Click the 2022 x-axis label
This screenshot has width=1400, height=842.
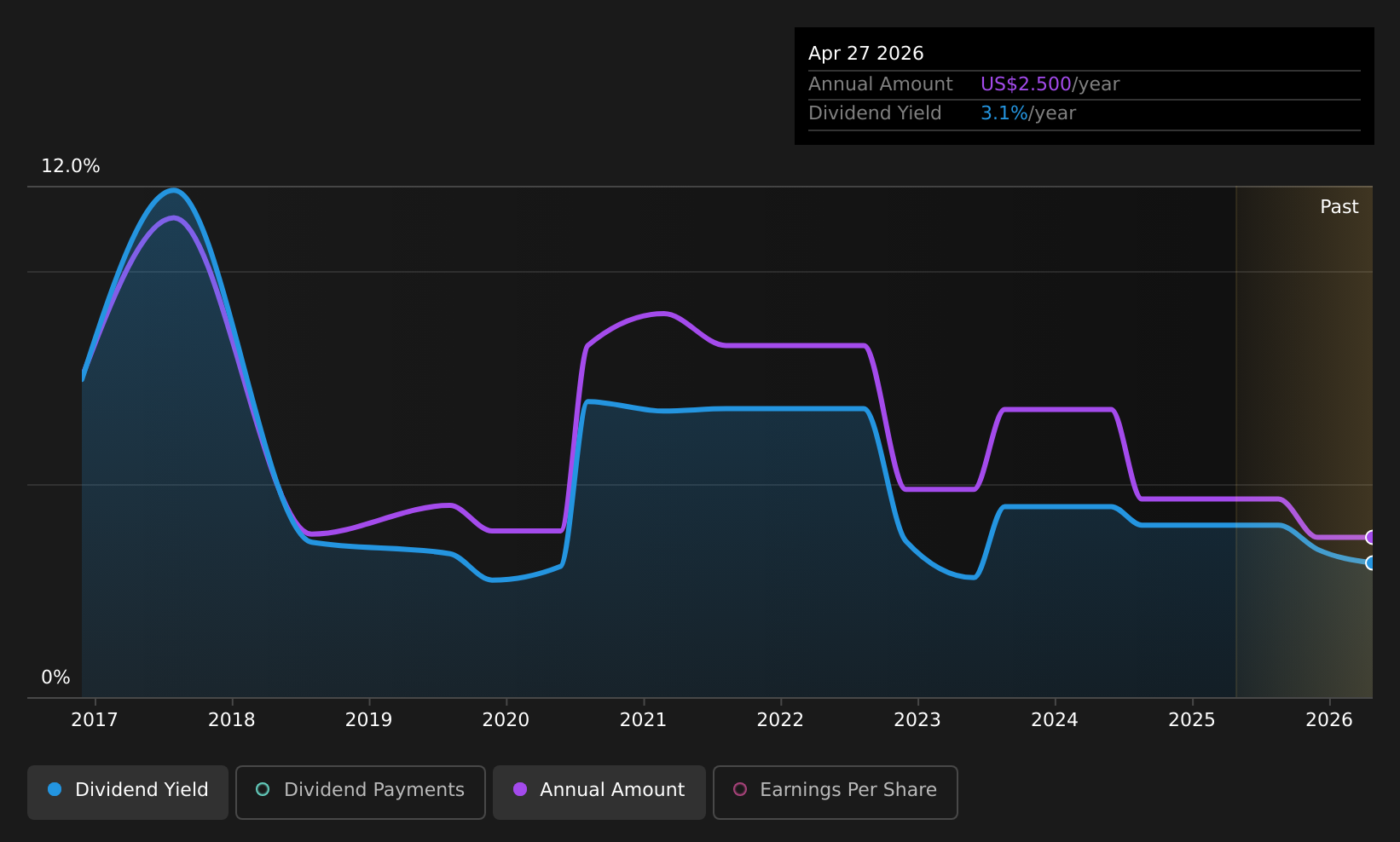(x=781, y=720)
